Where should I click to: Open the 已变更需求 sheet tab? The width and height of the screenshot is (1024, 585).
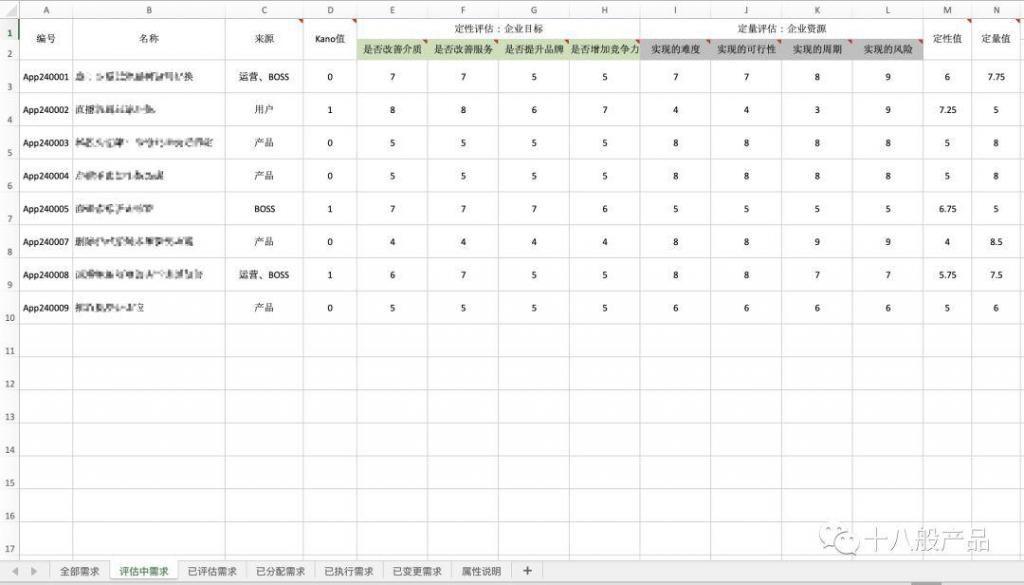click(x=416, y=571)
